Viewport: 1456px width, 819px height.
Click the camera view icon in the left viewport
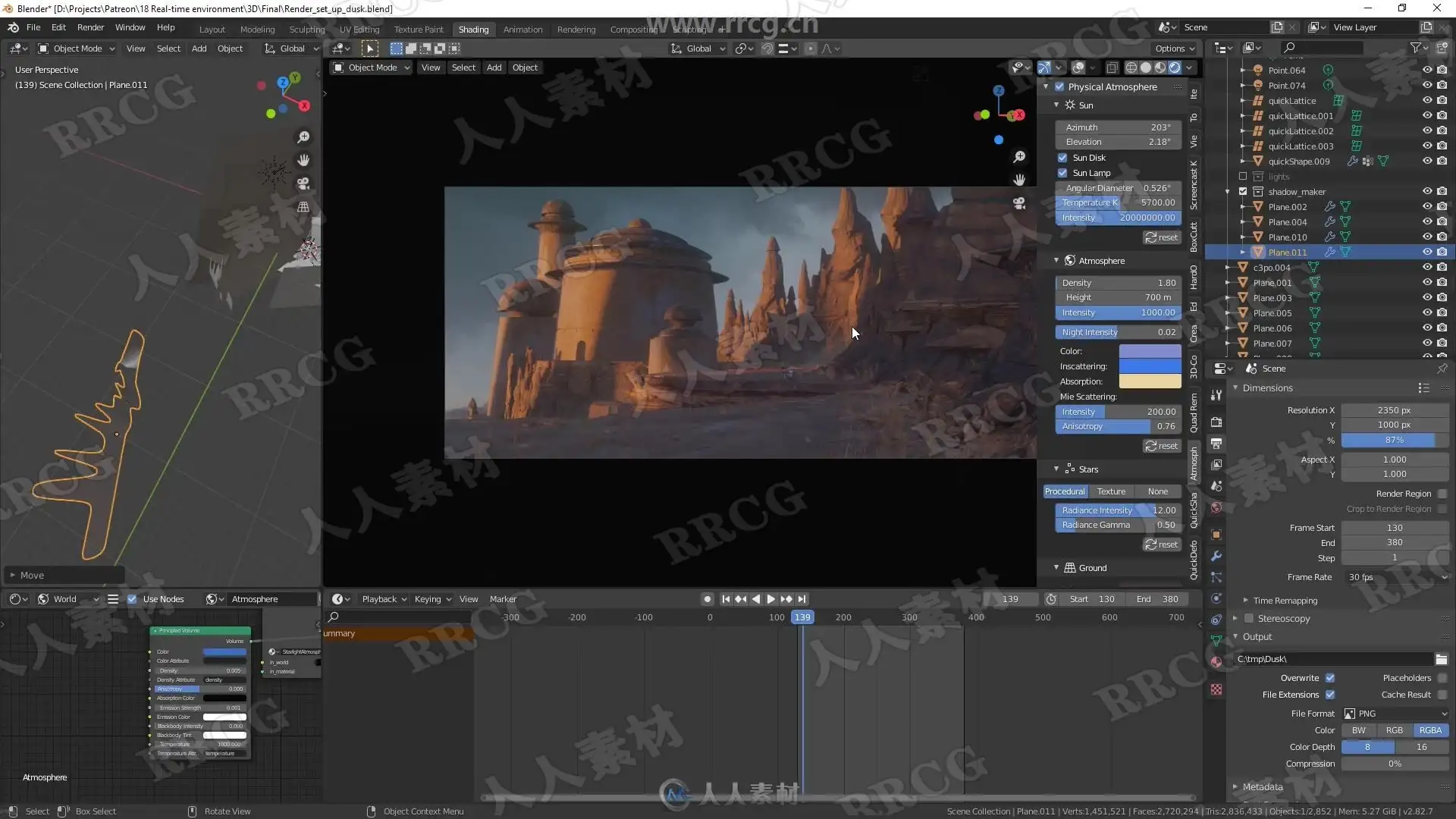tap(303, 184)
